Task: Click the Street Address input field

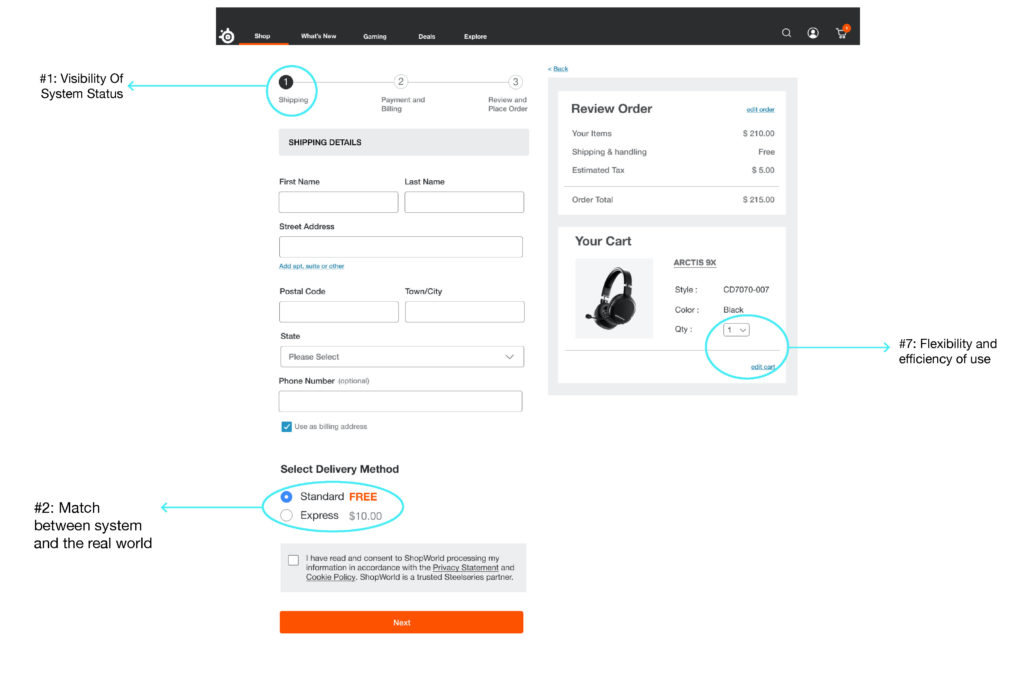Action: 401,247
